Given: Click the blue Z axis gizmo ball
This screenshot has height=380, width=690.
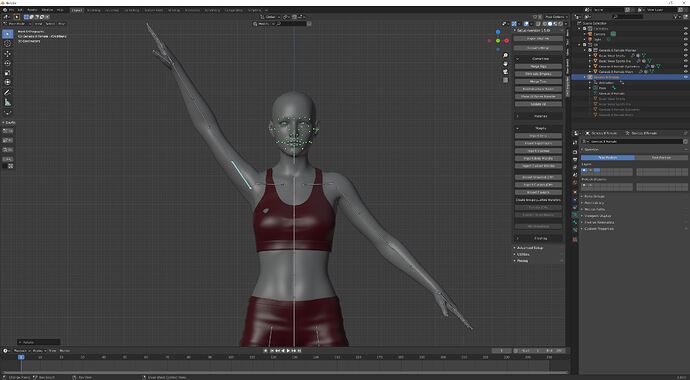Looking at the screenshot, I should pos(498,32).
